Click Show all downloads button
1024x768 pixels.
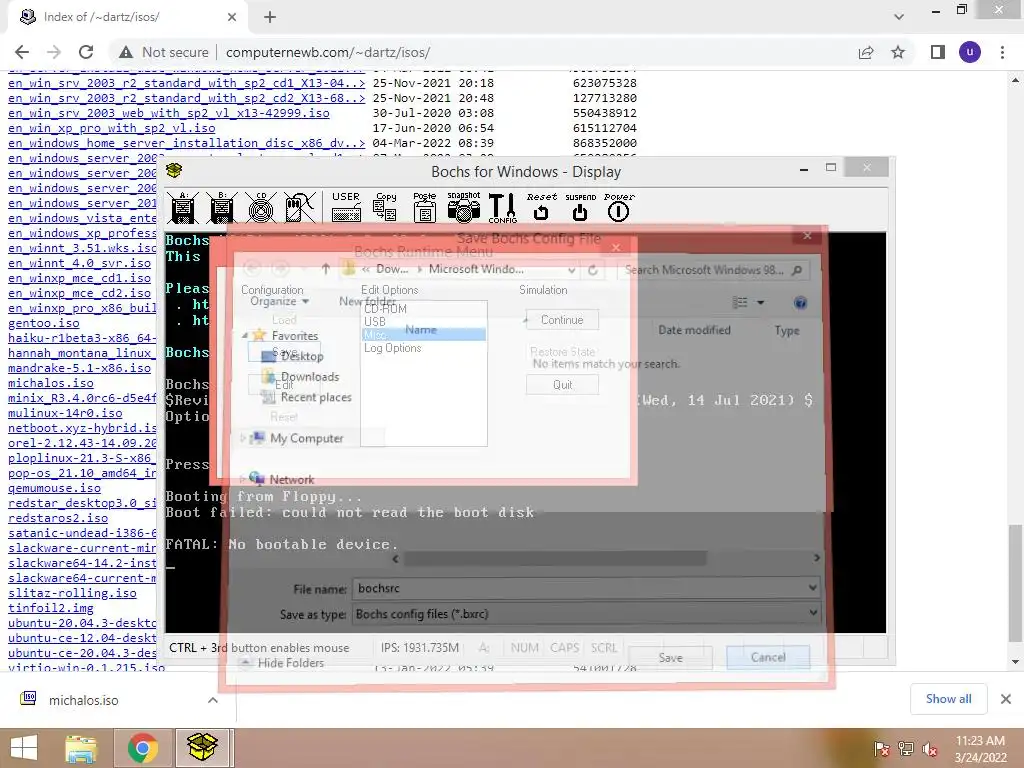pyautogui.click(x=948, y=699)
